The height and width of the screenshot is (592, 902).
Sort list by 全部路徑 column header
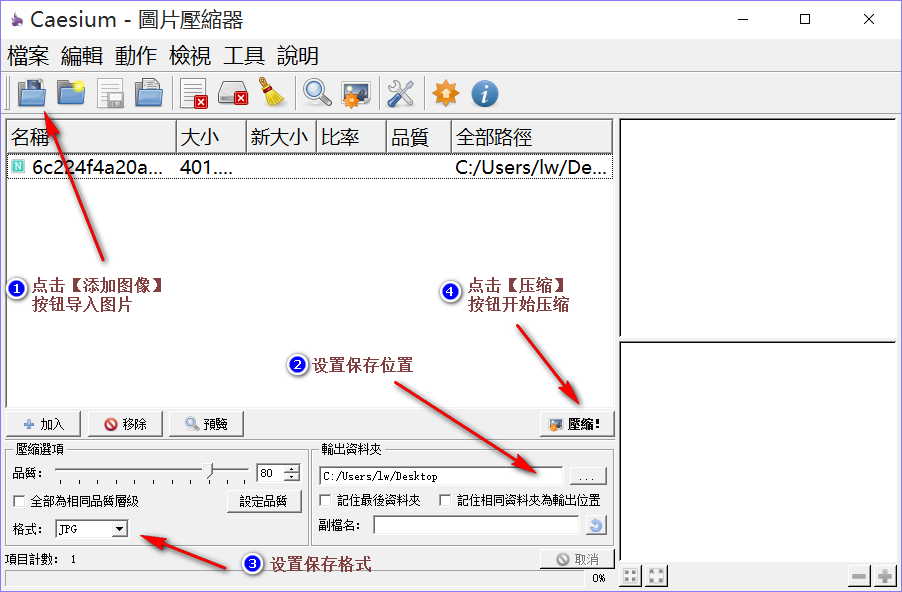coord(532,137)
